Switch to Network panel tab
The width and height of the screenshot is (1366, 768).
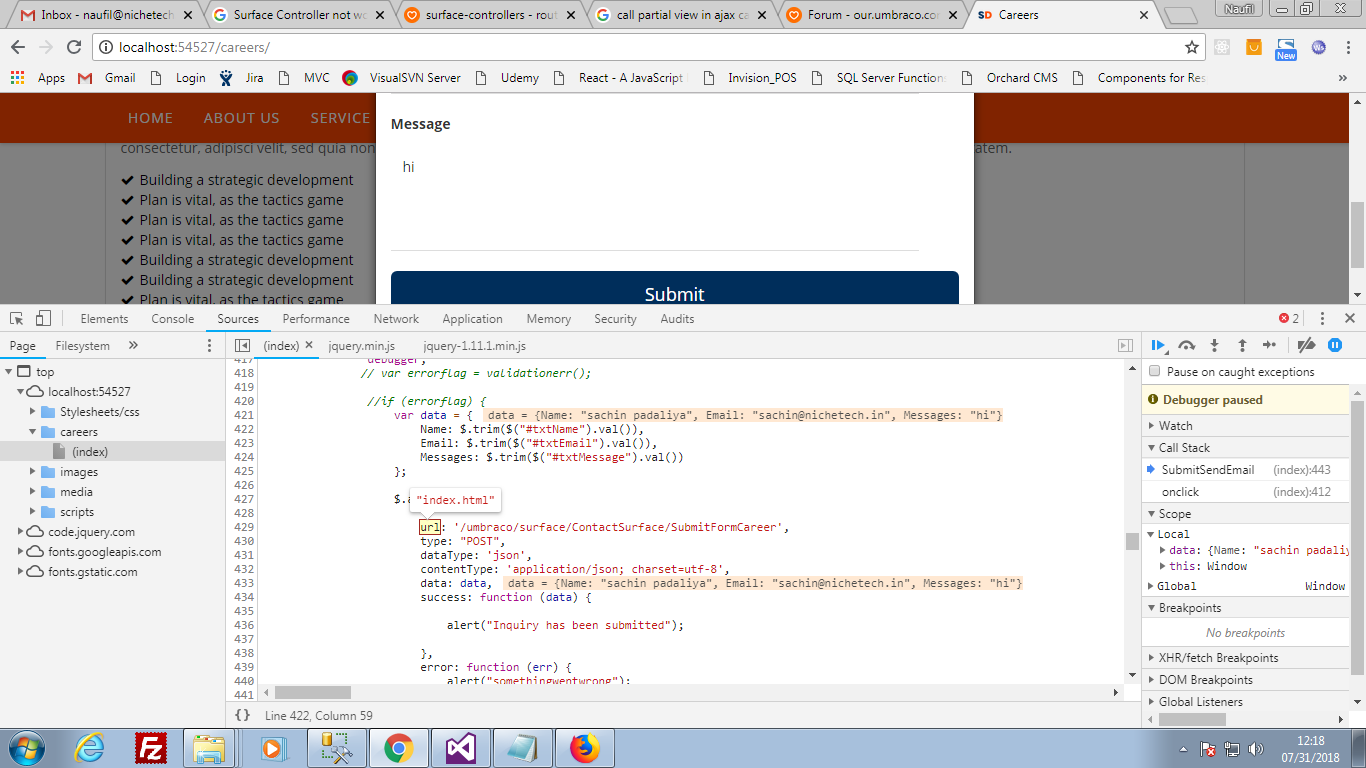click(x=396, y=318)
